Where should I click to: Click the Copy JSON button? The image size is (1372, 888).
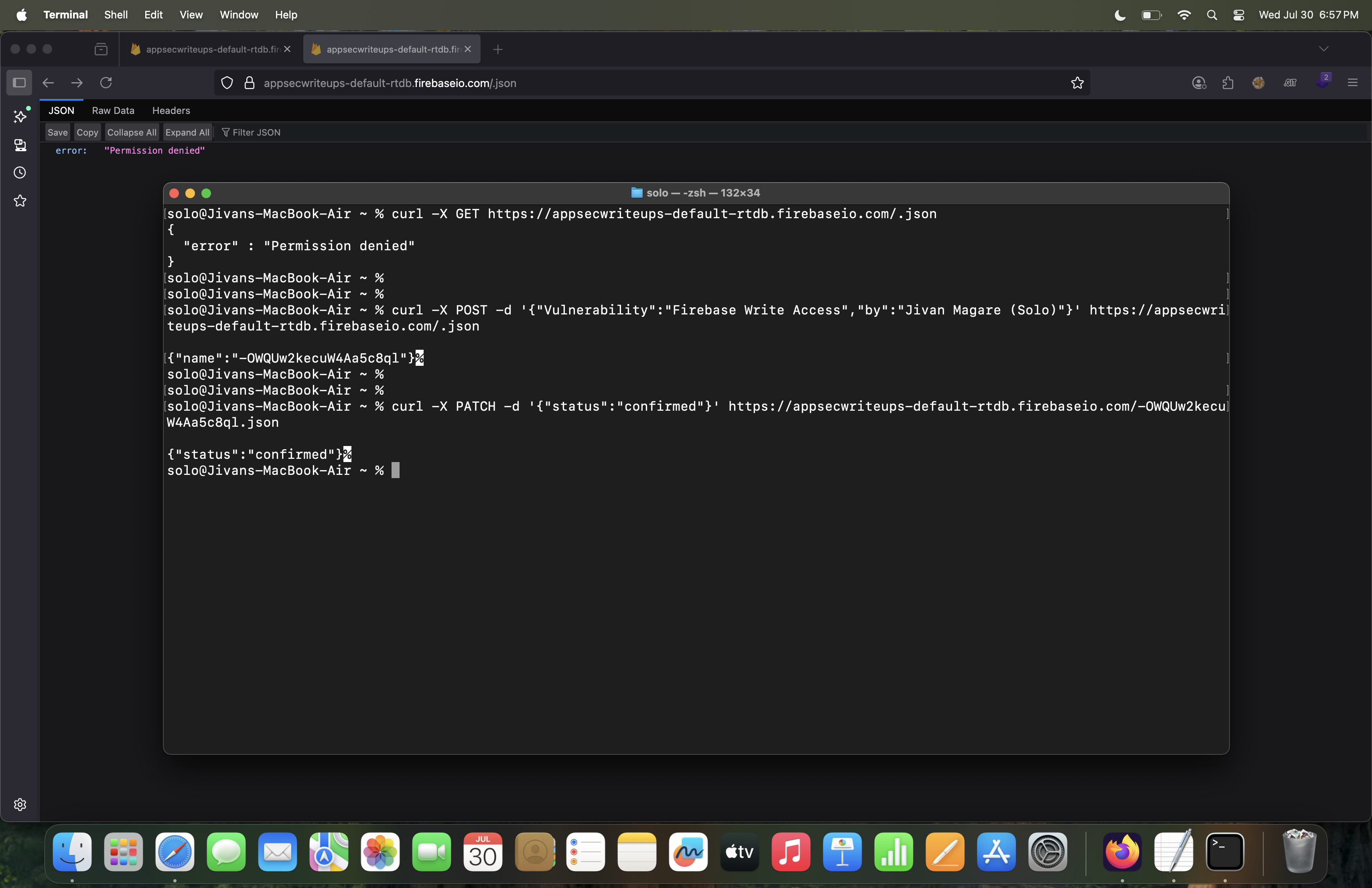[87, 132]
